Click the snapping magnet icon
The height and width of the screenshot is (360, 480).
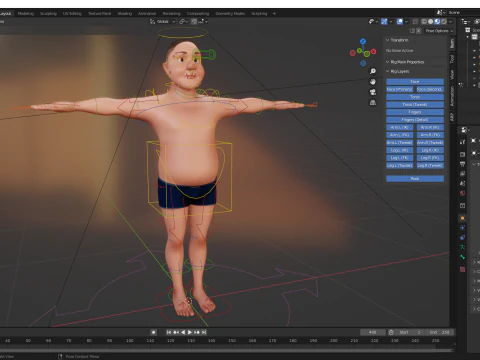194,21
